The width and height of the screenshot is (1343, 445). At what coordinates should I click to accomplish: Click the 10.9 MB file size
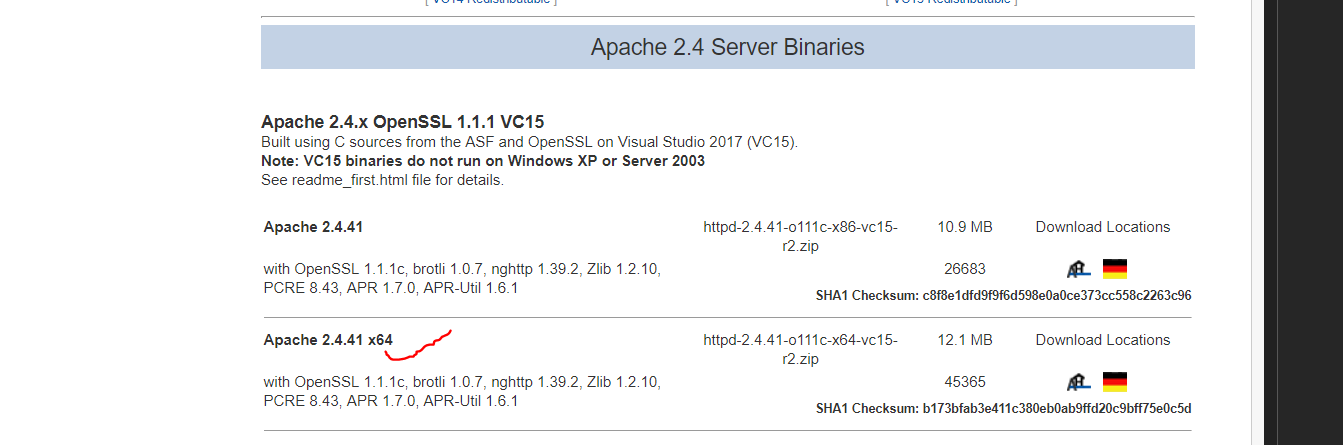[964, 227]
